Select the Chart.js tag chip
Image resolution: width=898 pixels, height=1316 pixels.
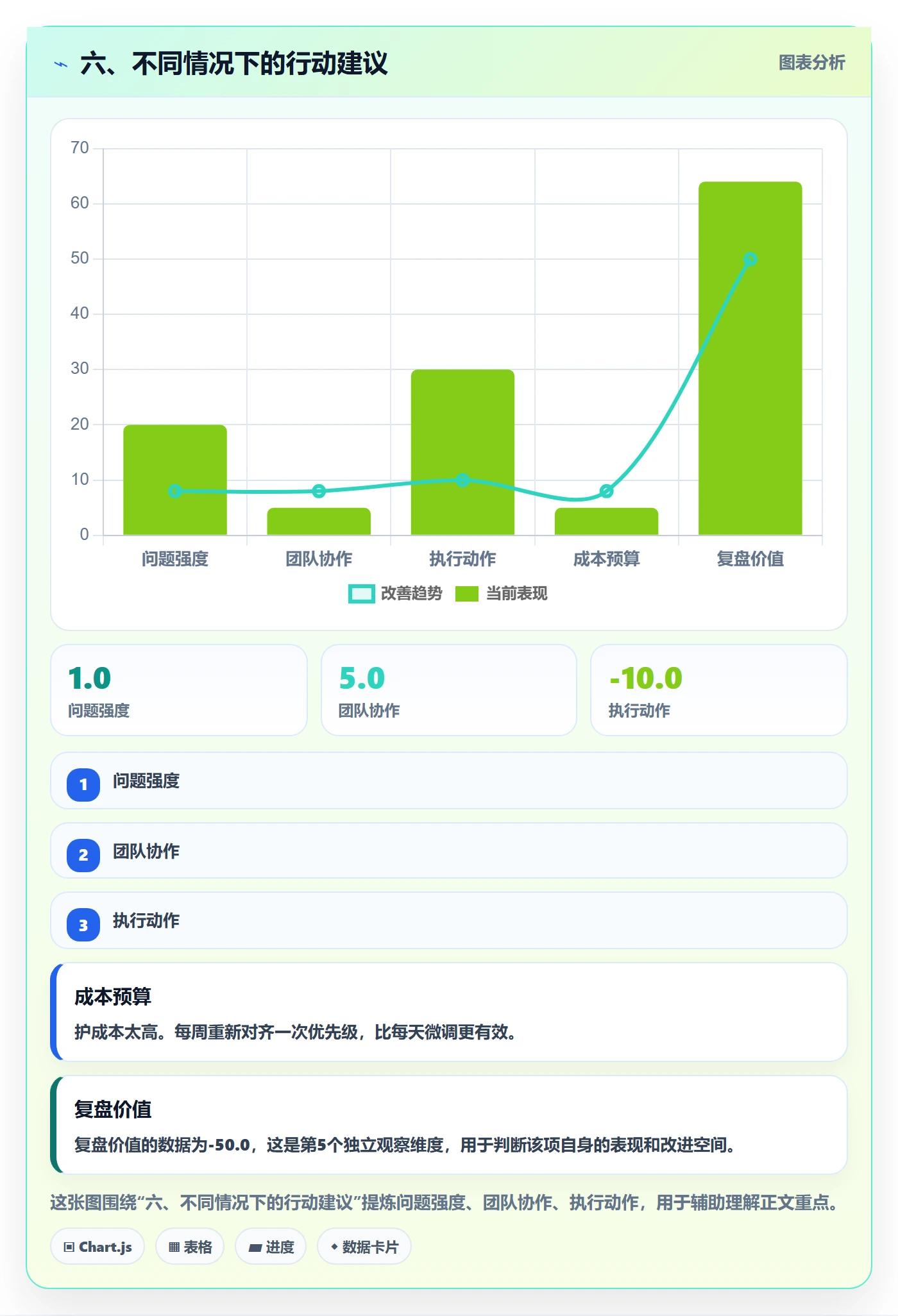click(x=97, y=1247)
